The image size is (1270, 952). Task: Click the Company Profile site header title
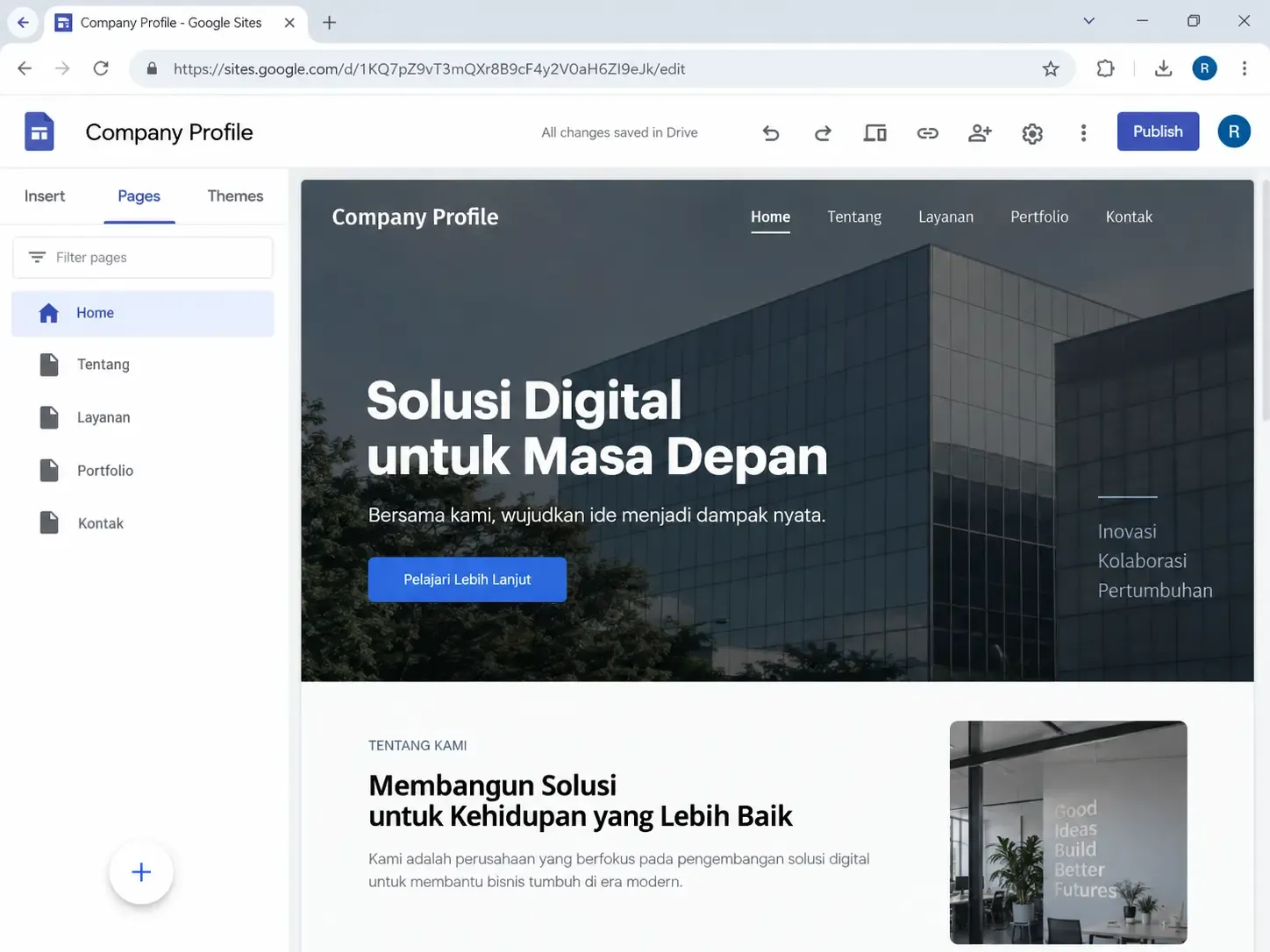pyautogui.click(x=415, y=217)
